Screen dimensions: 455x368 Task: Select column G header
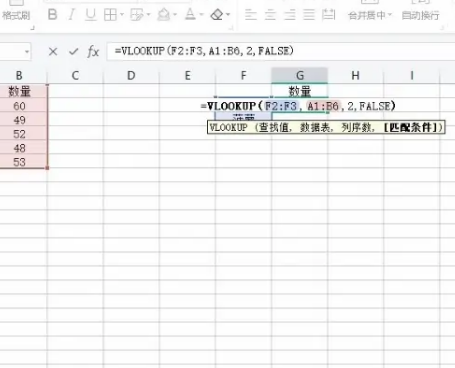pos(300,76)
